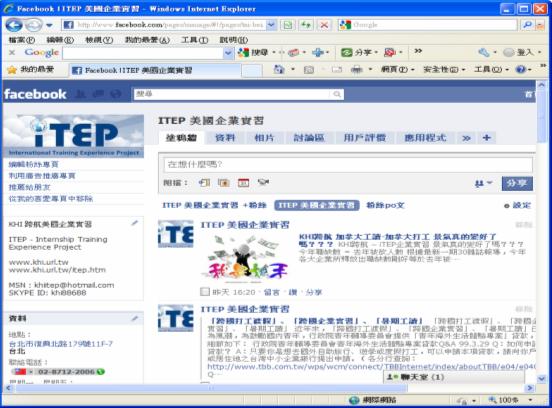Expand the Google toolbar search dropdown arrow
This screenshot has height=408, width=552.
[x=228, y=53]
